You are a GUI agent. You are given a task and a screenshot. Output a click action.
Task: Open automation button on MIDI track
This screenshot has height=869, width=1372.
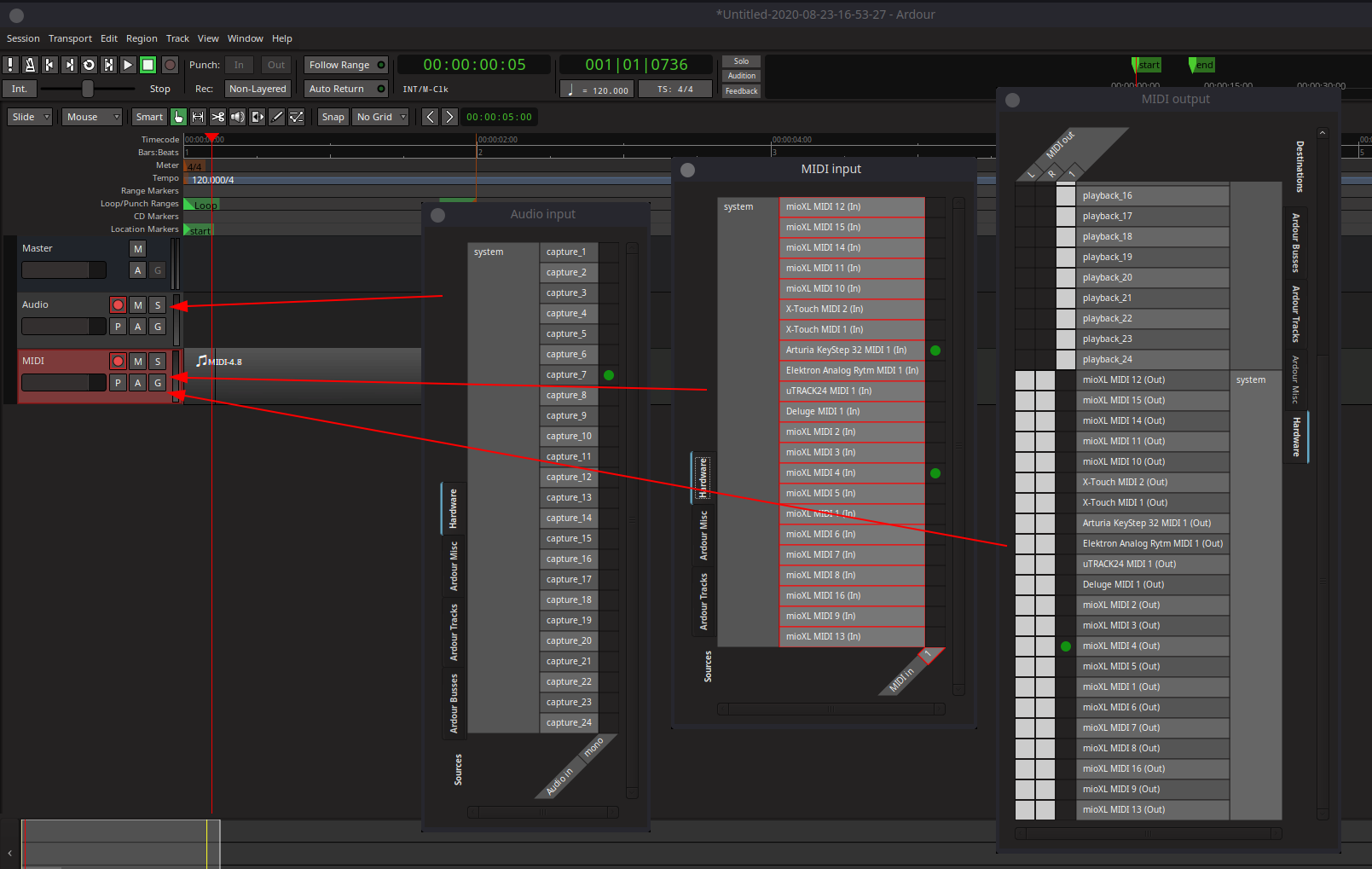[137, 383]
